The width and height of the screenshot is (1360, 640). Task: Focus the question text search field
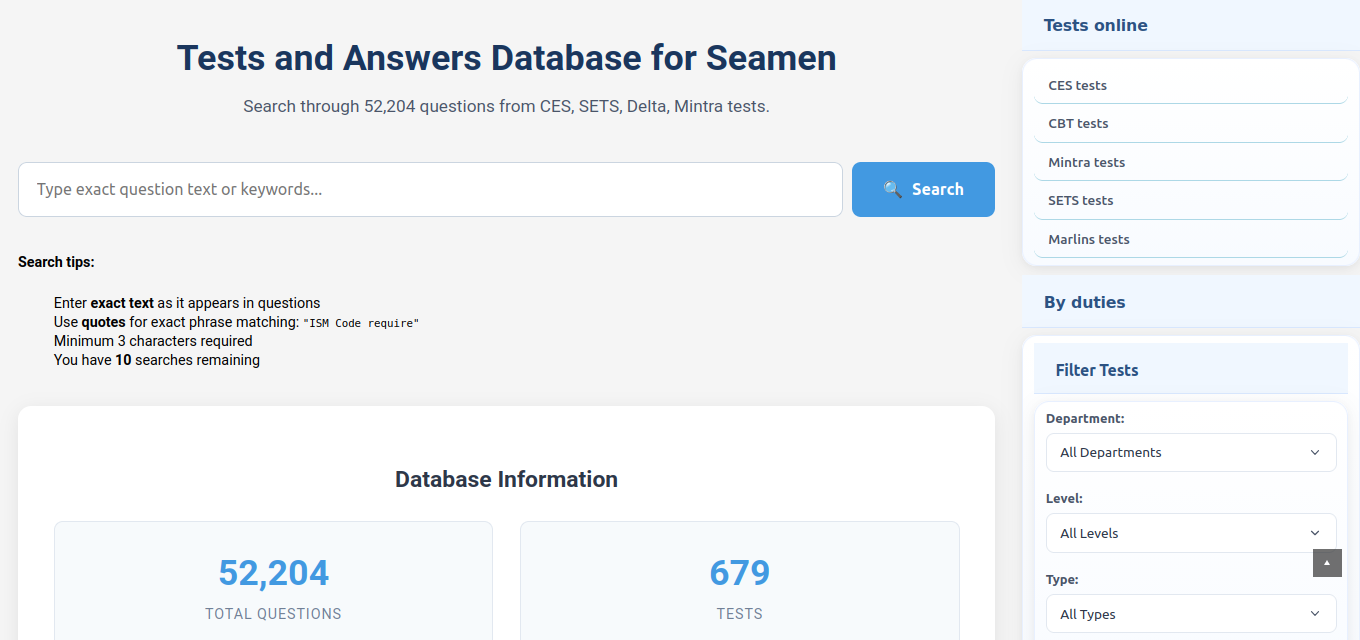tap(430, 189)
